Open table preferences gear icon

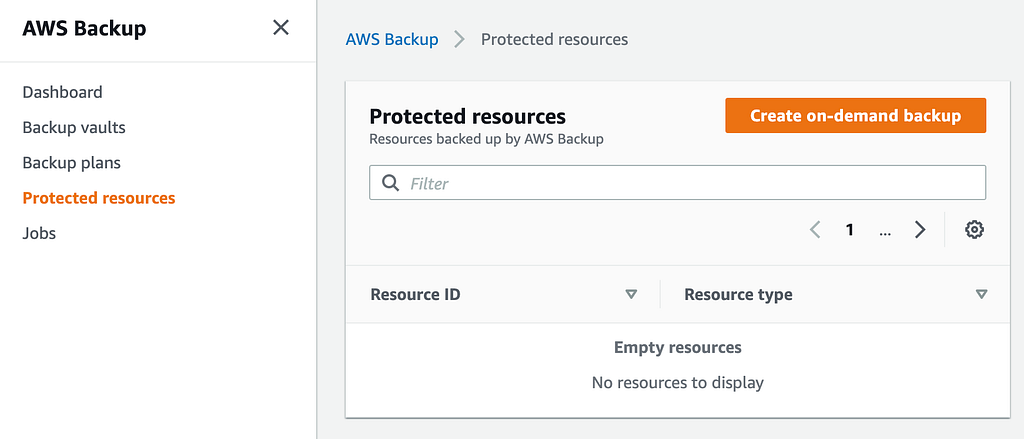click(x=974, y=229)
